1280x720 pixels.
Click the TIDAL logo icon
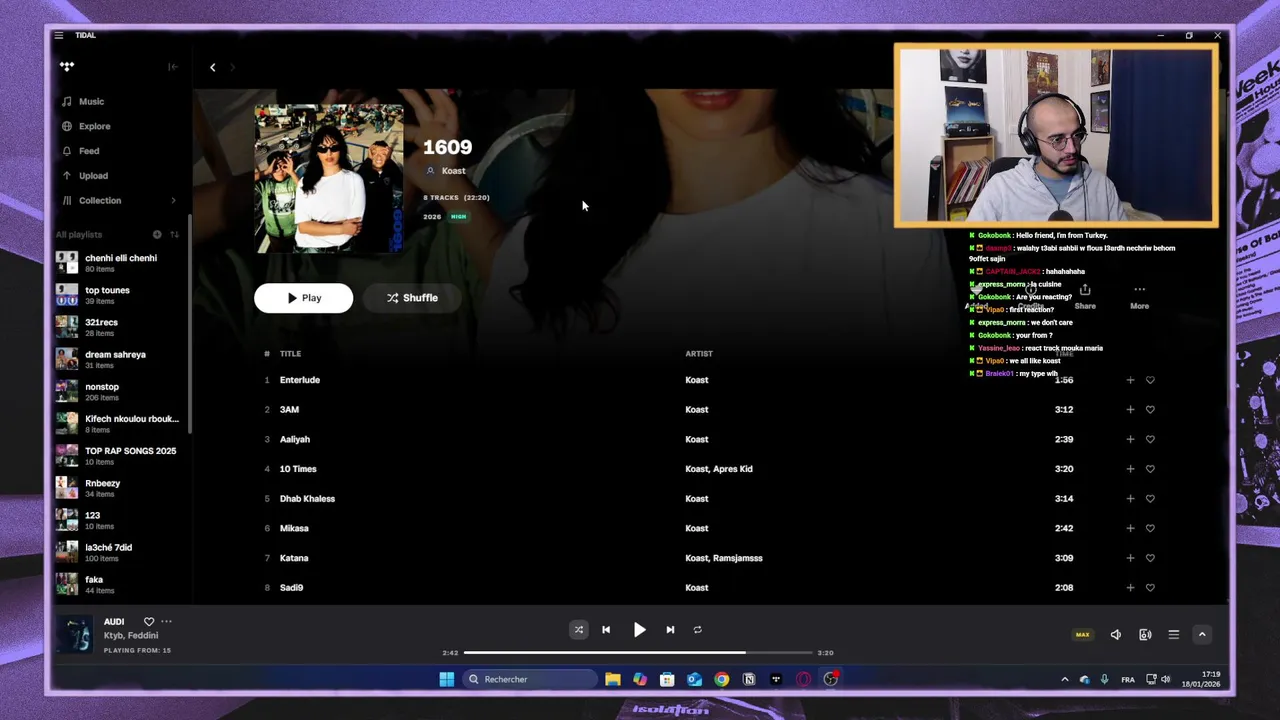click(x=67, y=67)
